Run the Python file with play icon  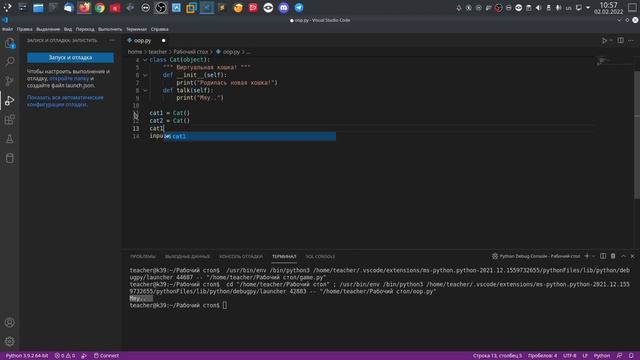(604, 40)
